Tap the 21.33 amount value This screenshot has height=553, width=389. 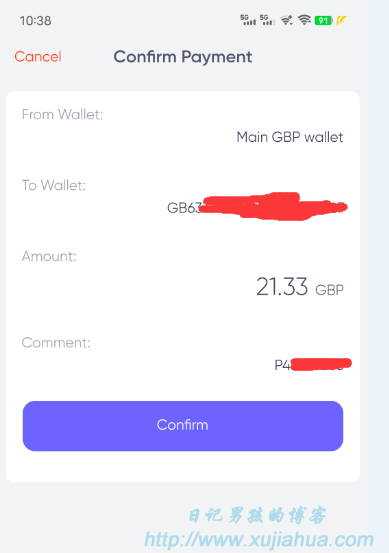click(282, 286)
